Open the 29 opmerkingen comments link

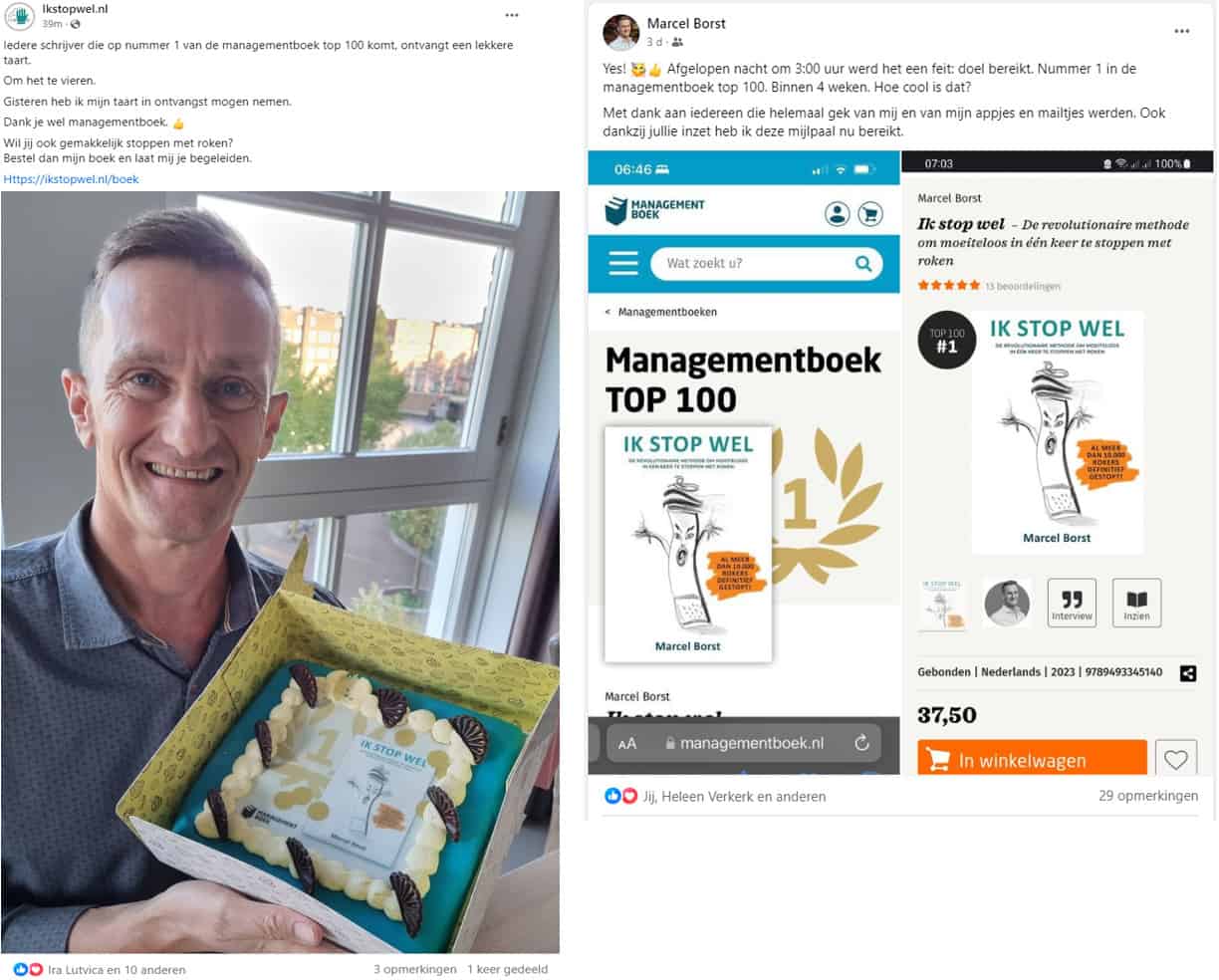[1148, 796]
